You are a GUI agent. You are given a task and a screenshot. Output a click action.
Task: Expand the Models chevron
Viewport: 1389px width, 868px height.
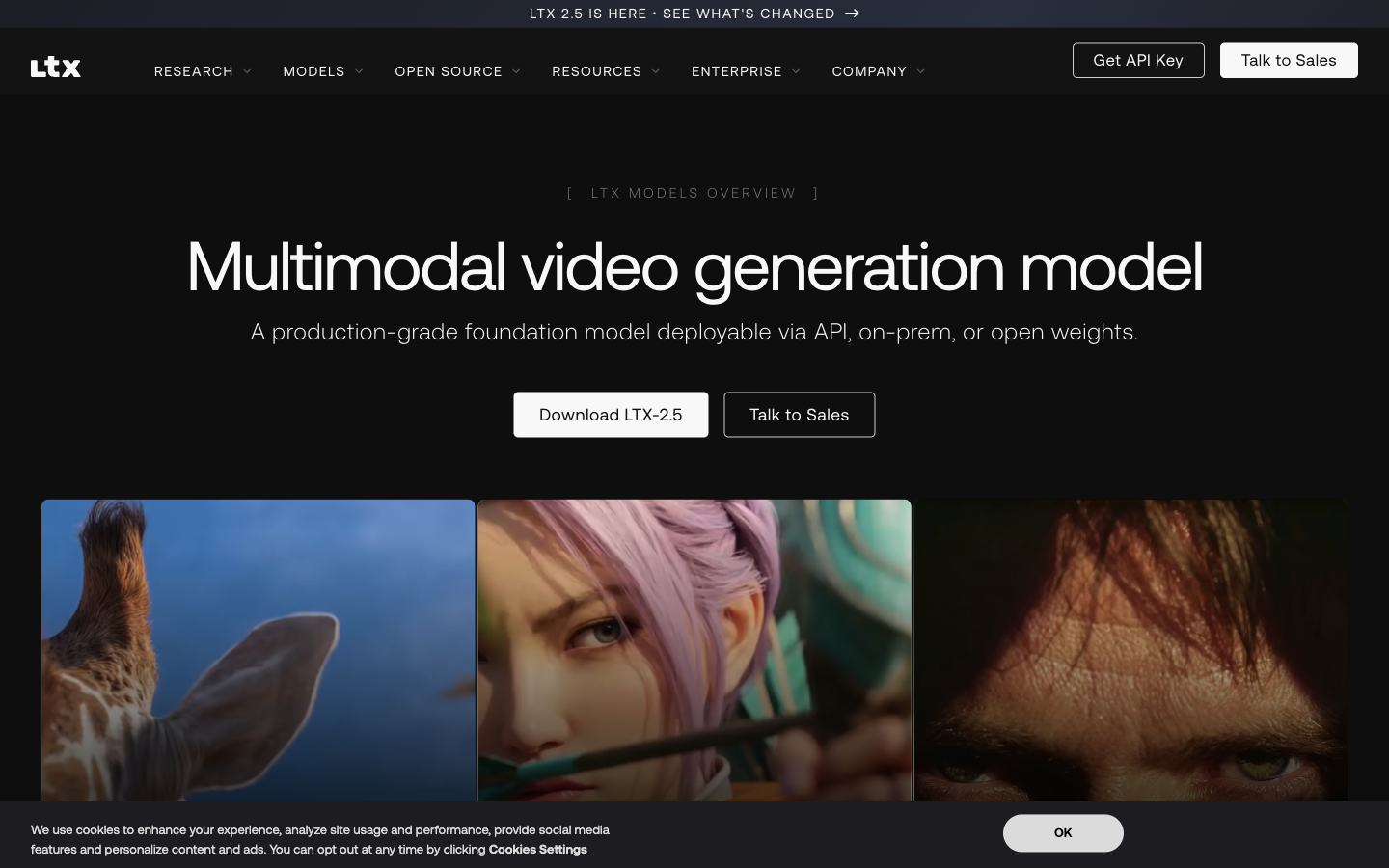(x=359, y=71)
